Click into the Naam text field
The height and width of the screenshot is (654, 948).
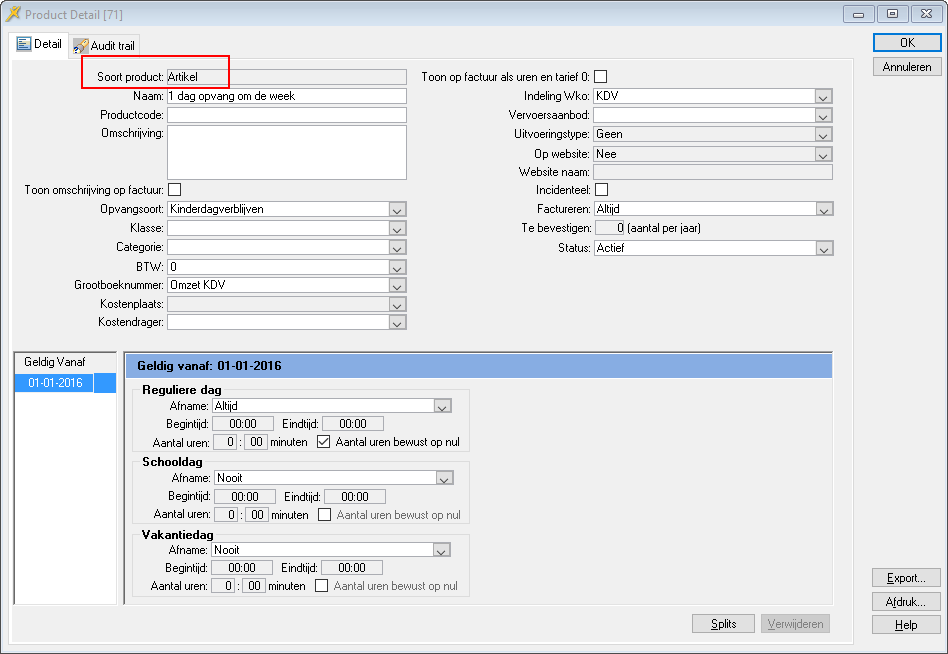click(286, 96)
